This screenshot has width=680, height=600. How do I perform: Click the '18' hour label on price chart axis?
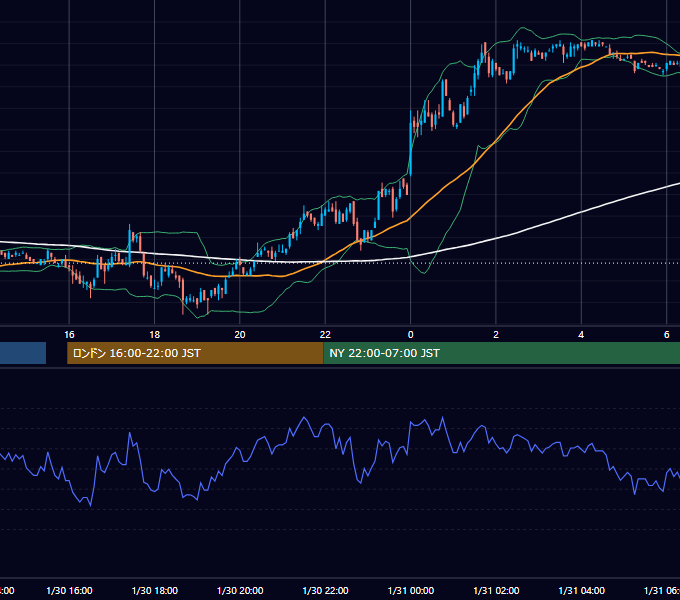(154, 335)
